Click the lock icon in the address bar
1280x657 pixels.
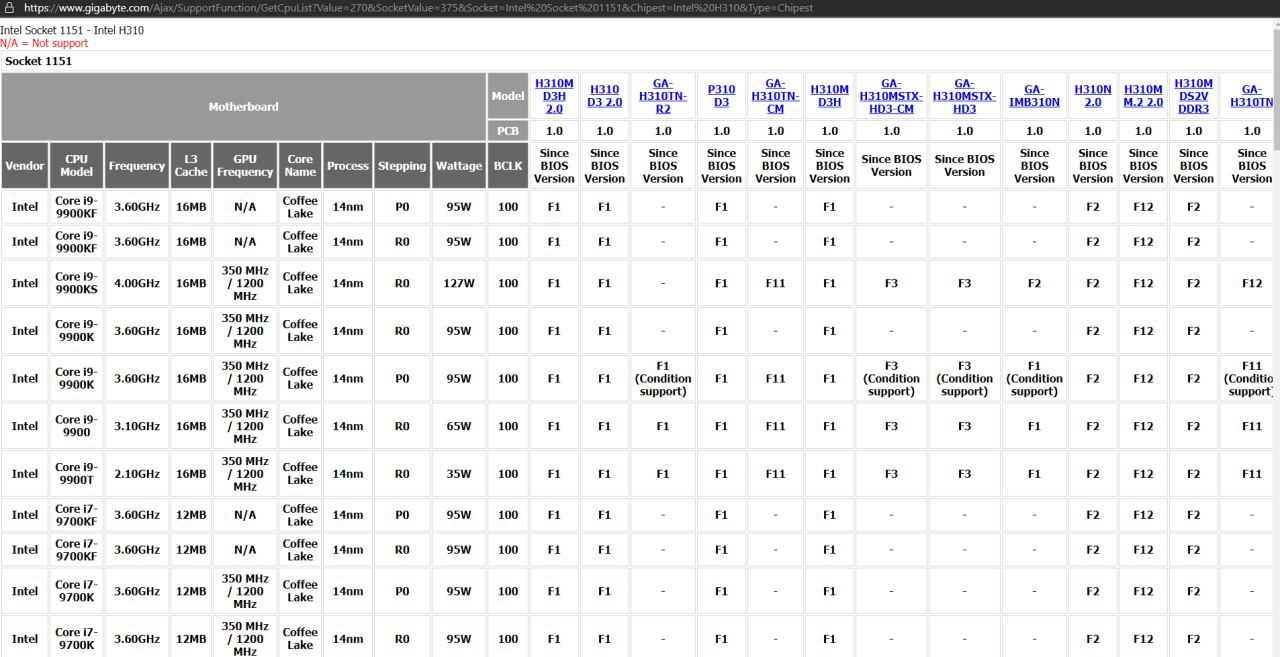10,8
